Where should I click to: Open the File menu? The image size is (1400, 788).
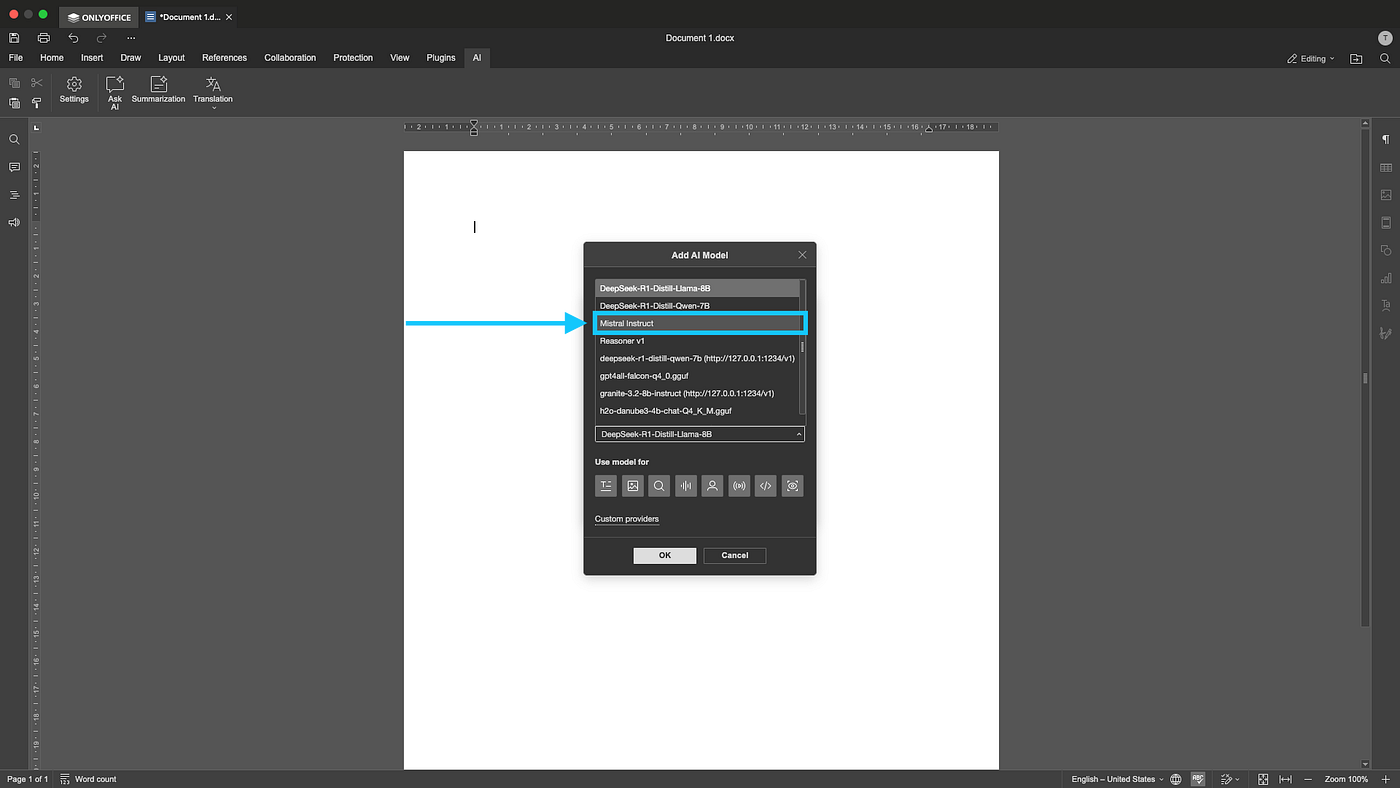pos(16,58)
